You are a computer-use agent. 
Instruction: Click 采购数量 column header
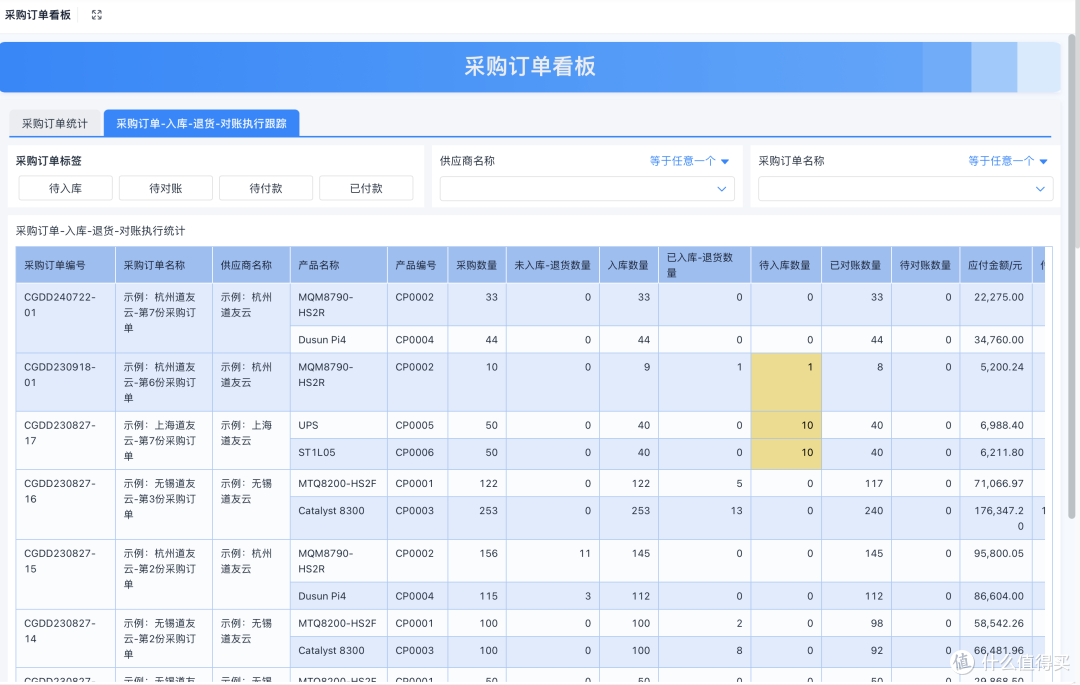[477, 265]
